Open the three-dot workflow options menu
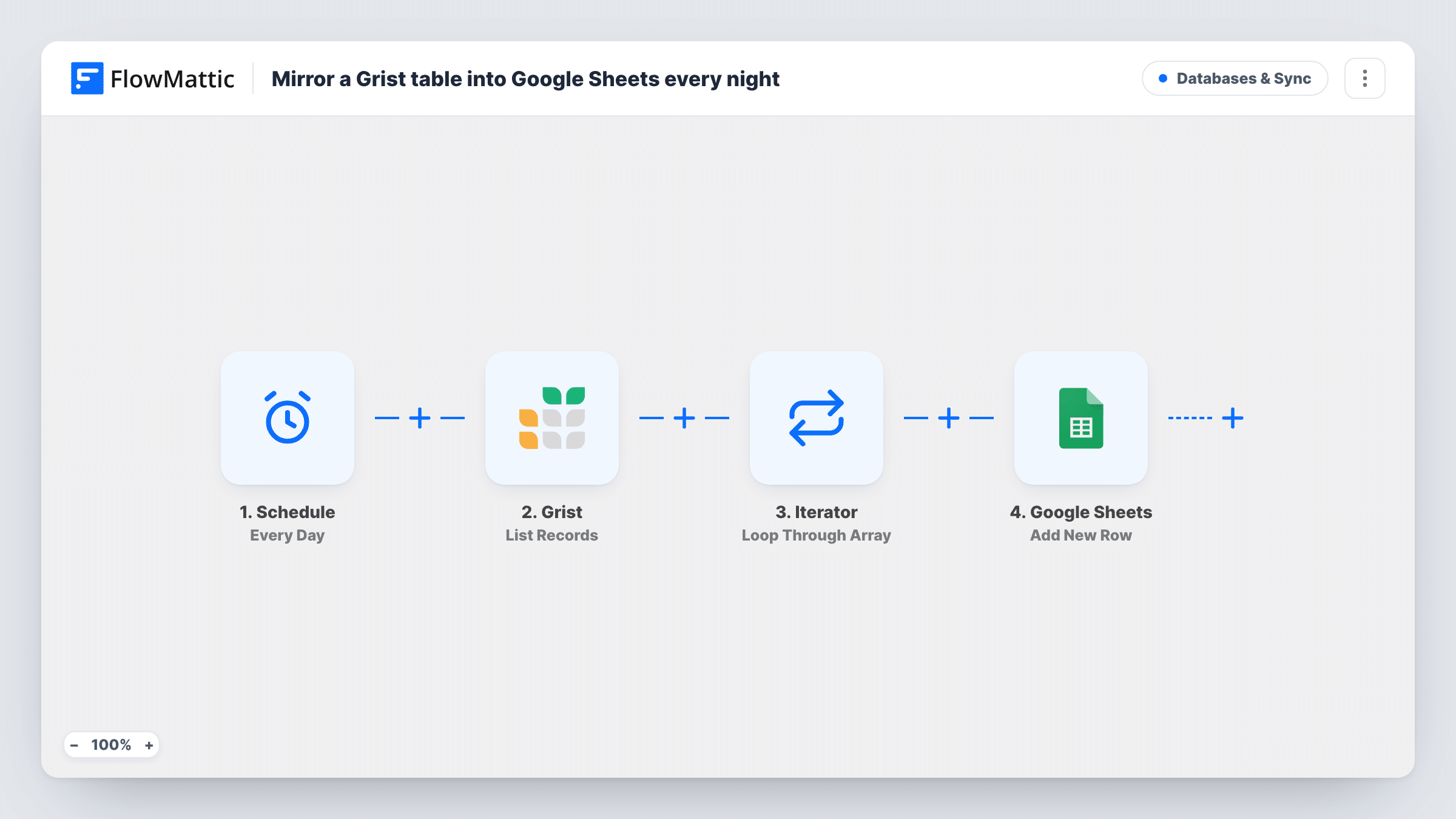This screenshot has width=1456, height=819. click(x=1365, y=78)
